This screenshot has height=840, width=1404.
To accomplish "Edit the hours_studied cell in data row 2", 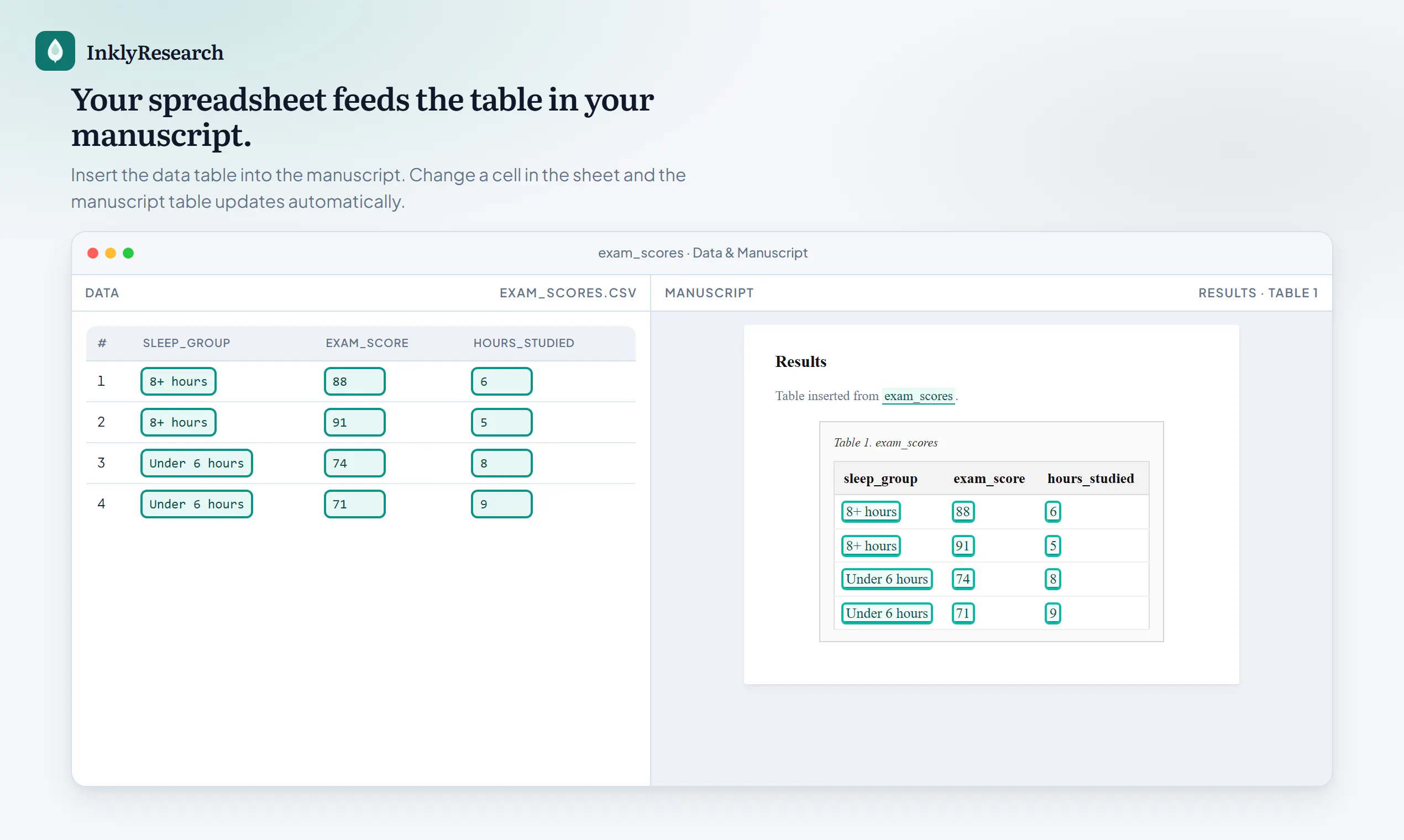I will (501, 422).
